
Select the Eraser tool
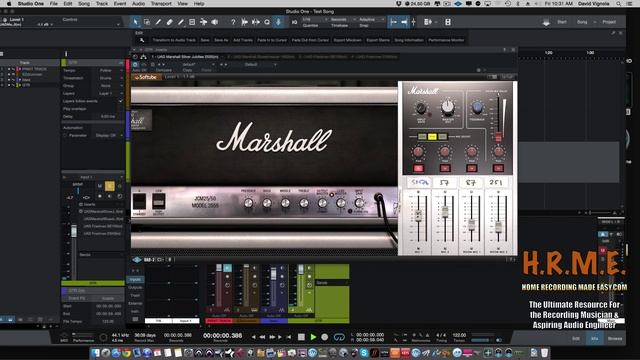tap(170, 22)
